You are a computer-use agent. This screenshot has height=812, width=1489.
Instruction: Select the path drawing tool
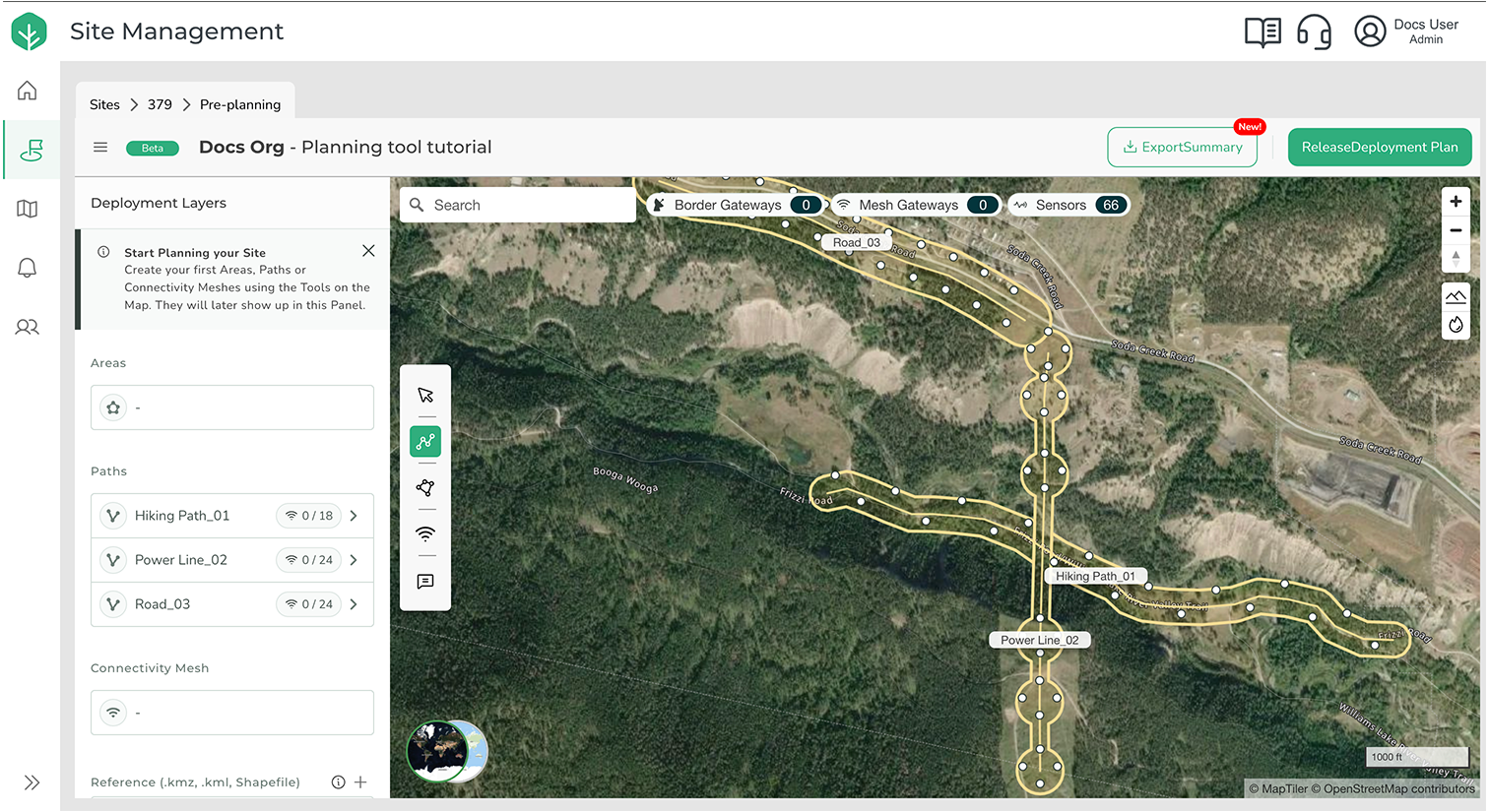point(425,442)
